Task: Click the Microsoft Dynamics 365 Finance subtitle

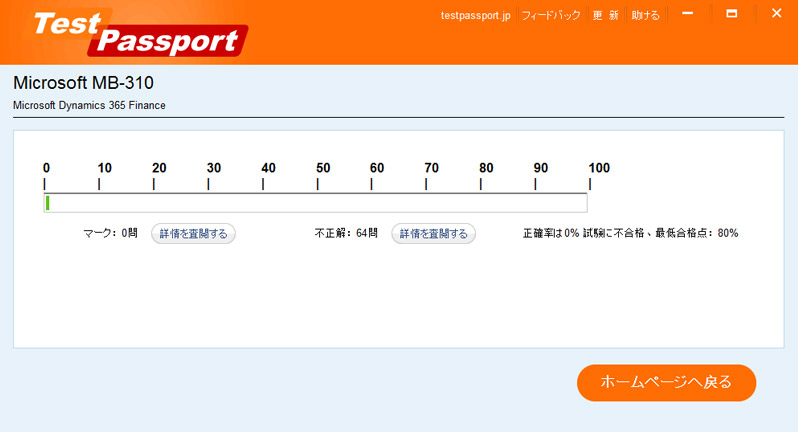Action: pyautogui.click(x=89, y=105)
